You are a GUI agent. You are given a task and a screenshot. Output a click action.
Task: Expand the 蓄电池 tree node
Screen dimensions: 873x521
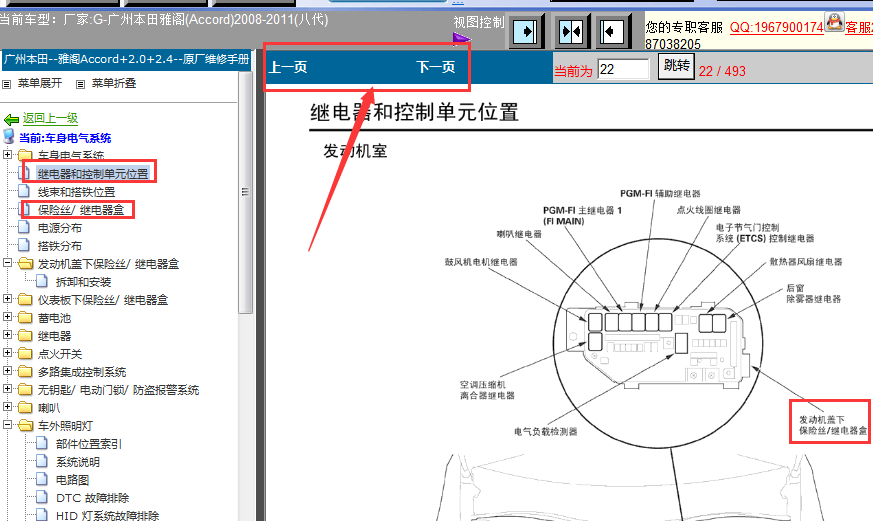point(7,317)
